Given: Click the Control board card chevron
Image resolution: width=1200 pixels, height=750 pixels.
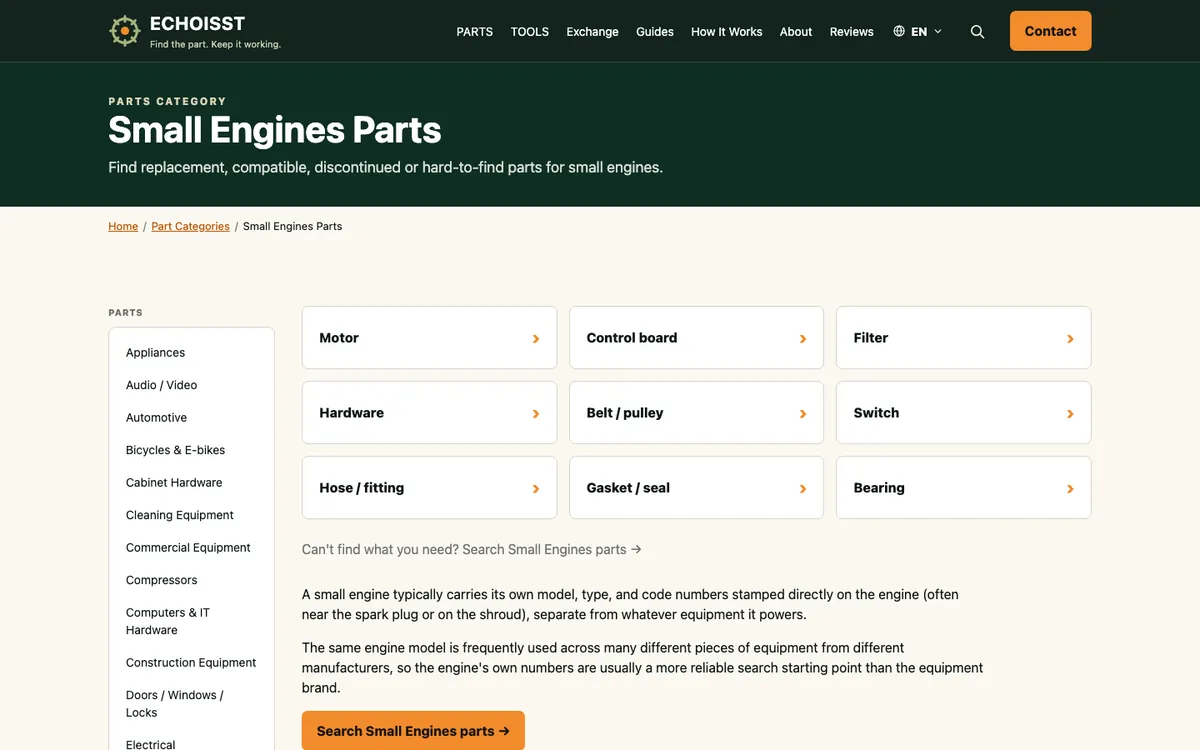Looking at the screenshot, I should 803,339.
